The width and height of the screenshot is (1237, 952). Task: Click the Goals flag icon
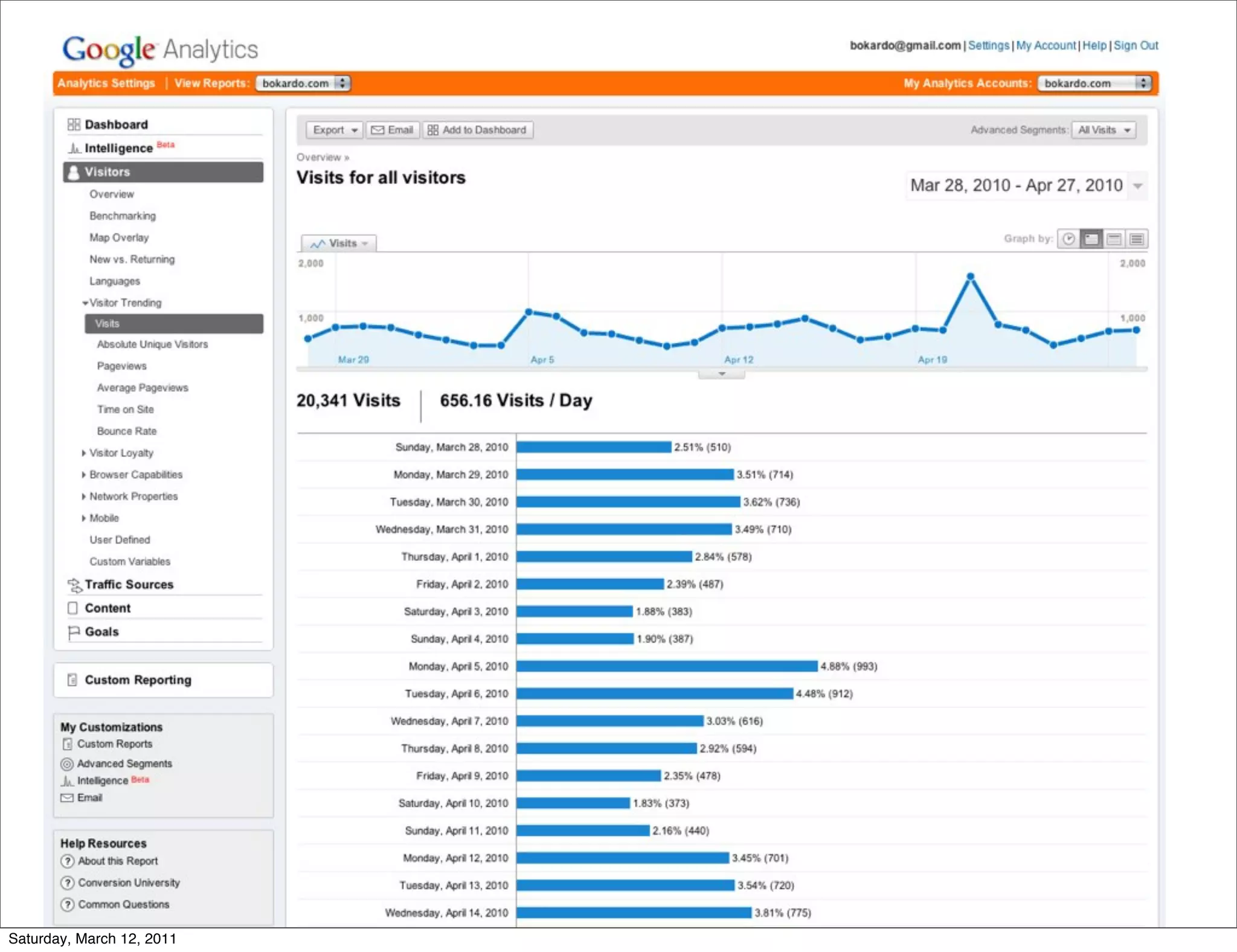tap(74, 632)
